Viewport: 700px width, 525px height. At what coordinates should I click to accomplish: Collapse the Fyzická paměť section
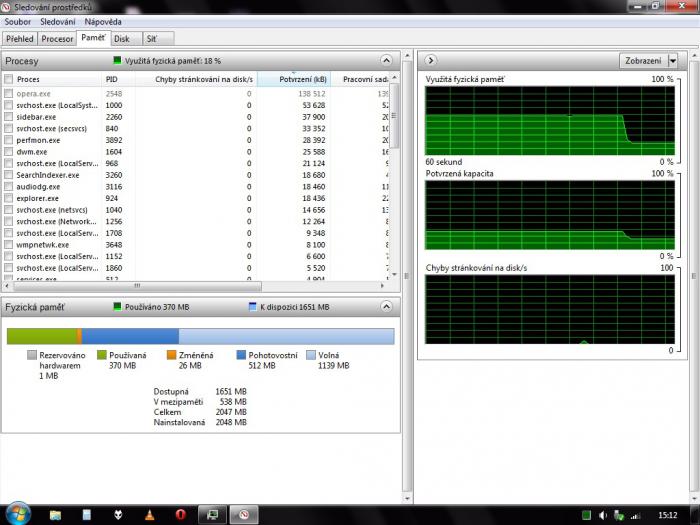click(x=386, y=307)
